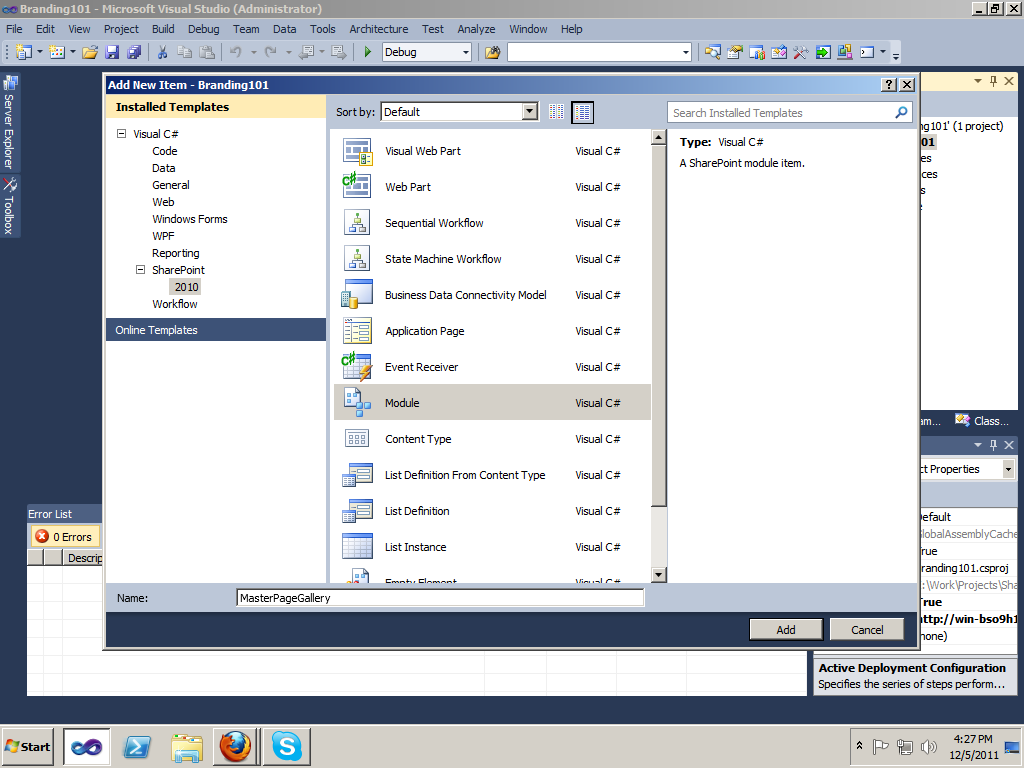Open the Architecture menu

378,29
